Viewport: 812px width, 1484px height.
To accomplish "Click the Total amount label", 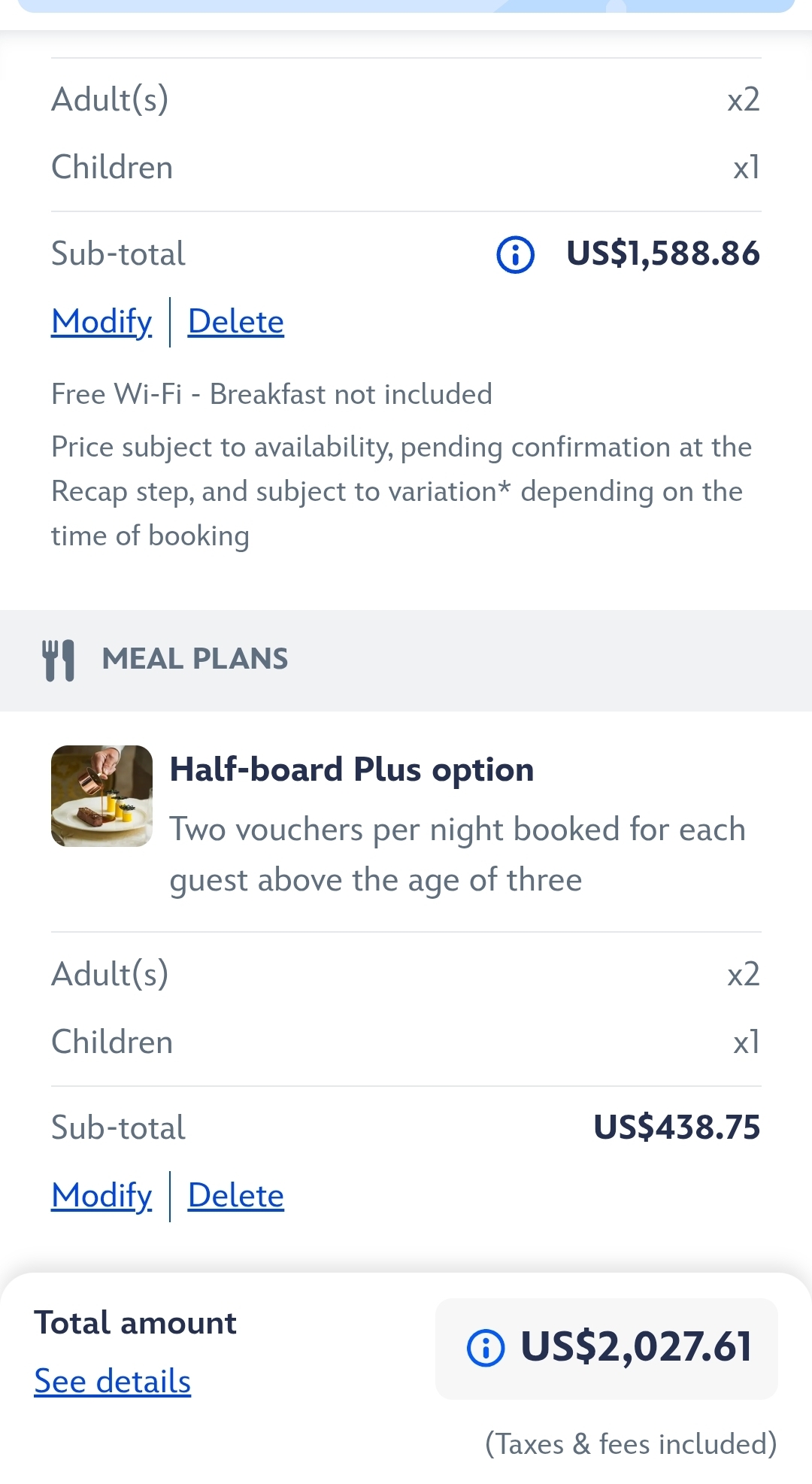I will [x=135, y=1323].
